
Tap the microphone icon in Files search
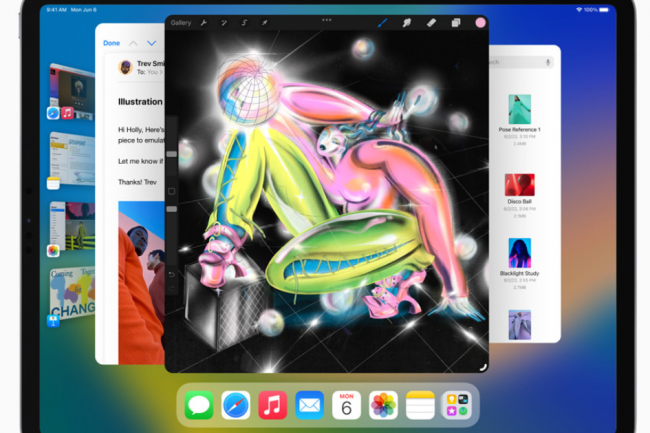click(548, 62)
